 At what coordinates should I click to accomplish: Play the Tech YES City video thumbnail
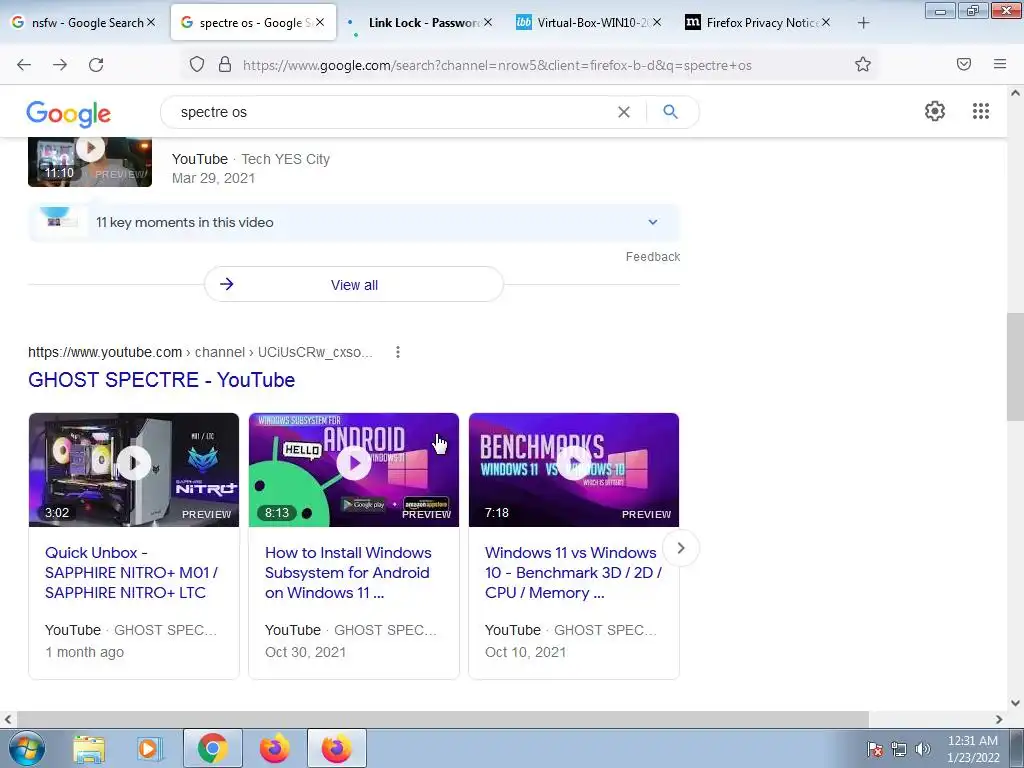pyautogui.click(x=90, y=162)
